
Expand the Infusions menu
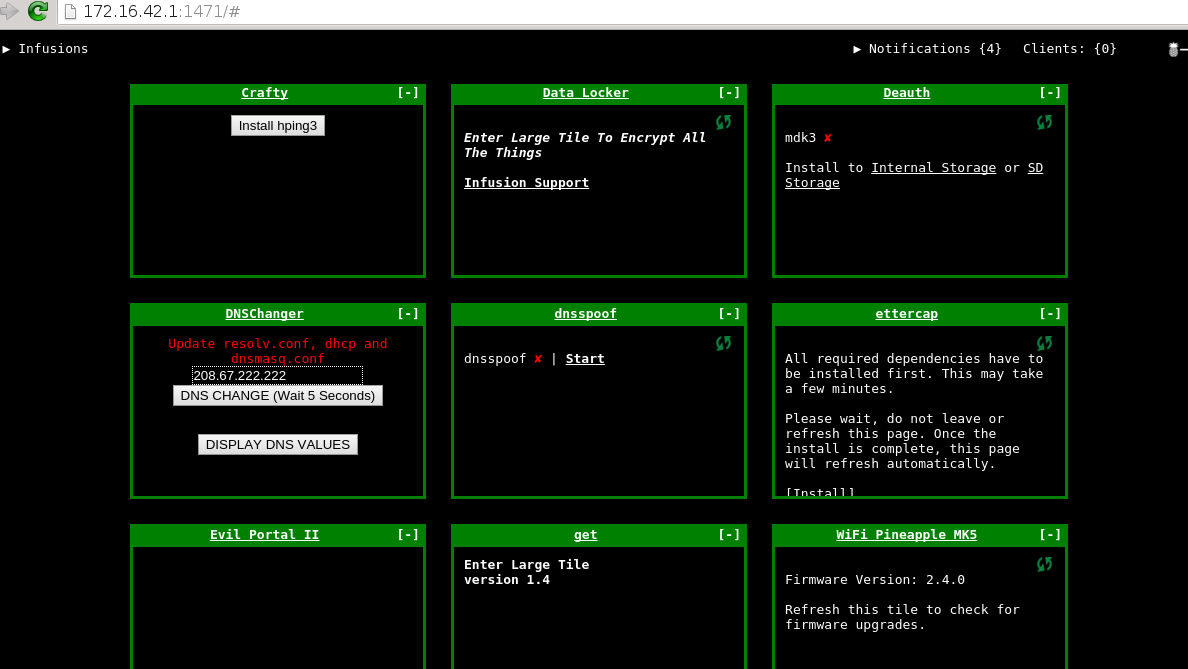45,48
